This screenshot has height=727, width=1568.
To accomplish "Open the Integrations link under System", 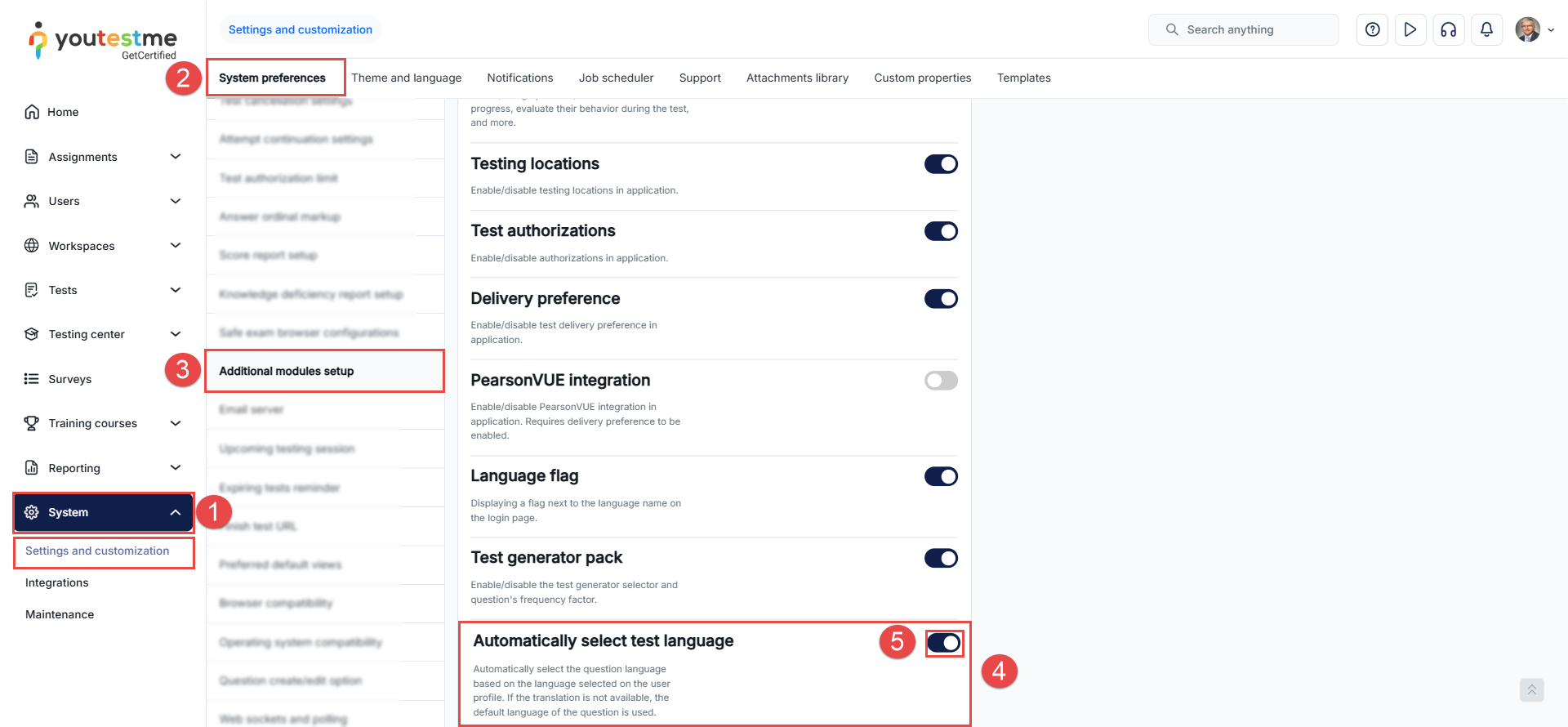I will pyautogui.click(x=57, y=582).
